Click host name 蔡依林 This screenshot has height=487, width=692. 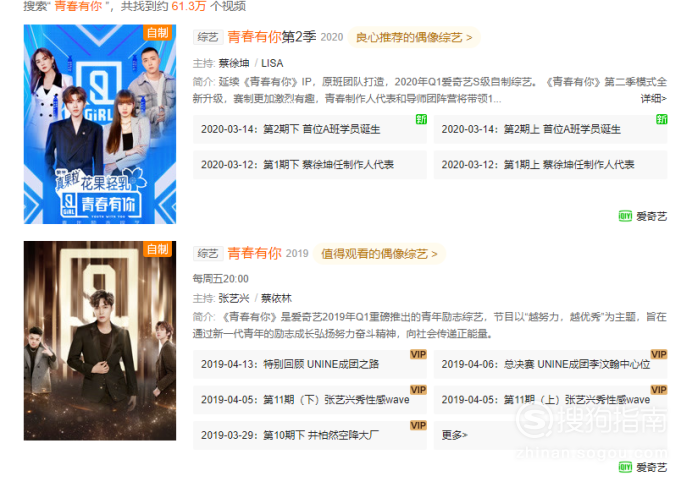pyautogui.click(x=276, y=298)
